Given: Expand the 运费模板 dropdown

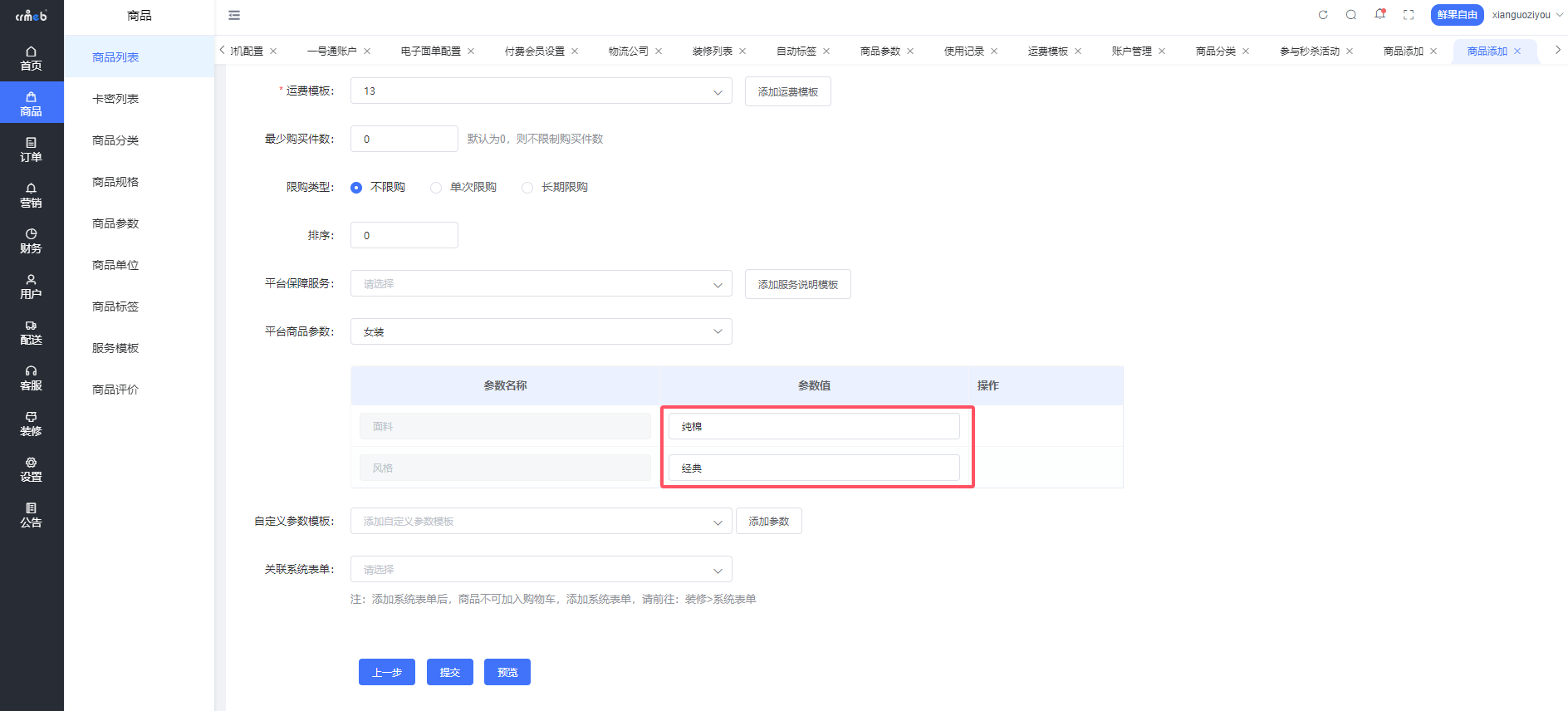Looking at the screenshot, I should (541, 91).
